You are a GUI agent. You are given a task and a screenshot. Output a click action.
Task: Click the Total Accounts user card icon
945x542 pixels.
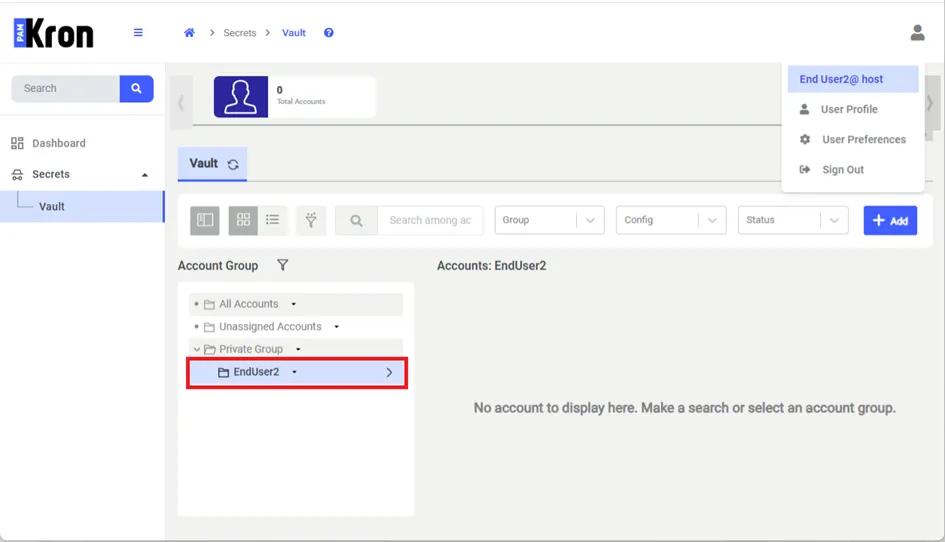pyautogui.click(x=240, y=96)
